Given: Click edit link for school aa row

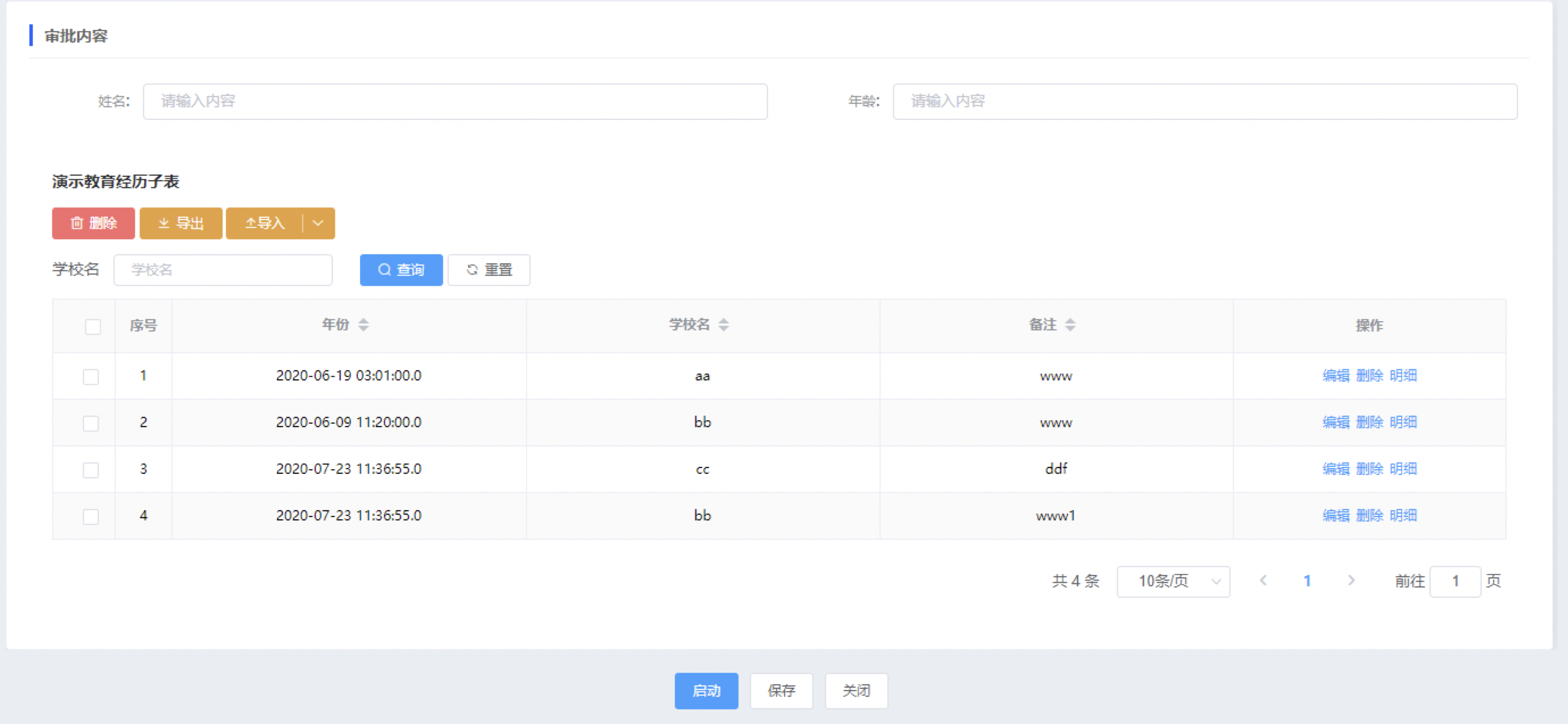Looking at the screenshot, I should pyautogui.click(x=1335, y=376).
